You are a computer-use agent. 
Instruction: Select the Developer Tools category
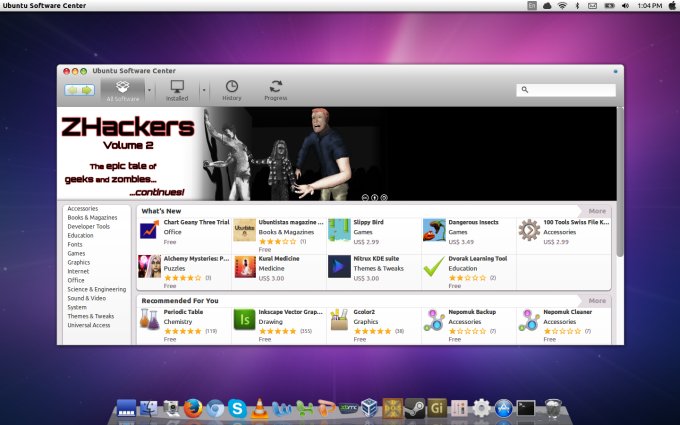pyautogui.click(x=88, y=226)
